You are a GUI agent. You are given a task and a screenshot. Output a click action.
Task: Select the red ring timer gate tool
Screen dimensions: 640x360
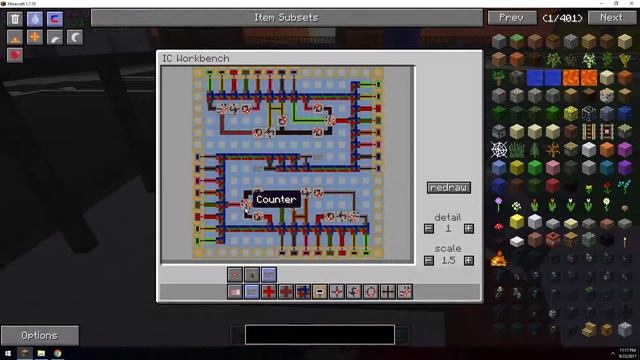(371, 292)
